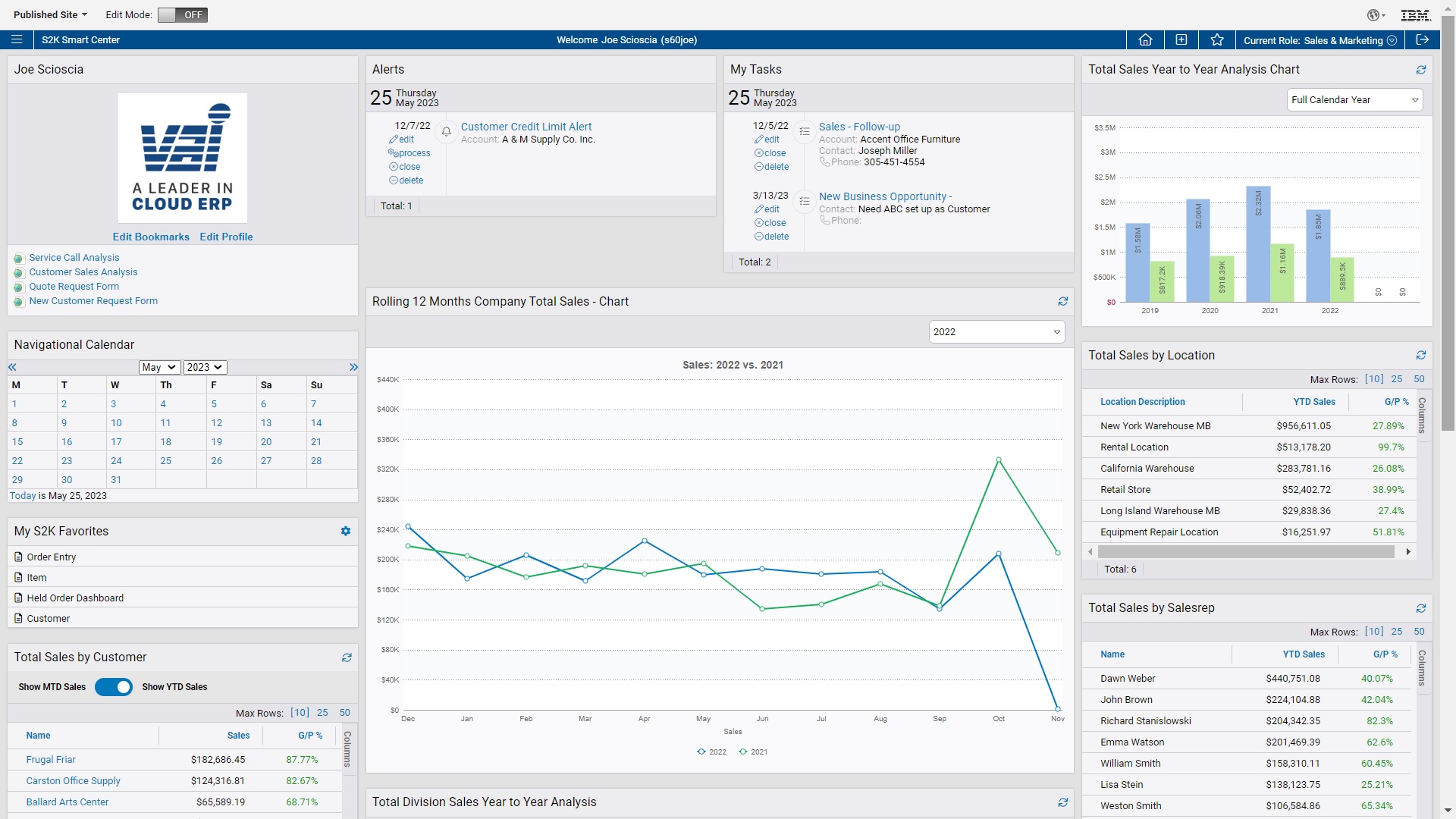Click the log out icon in the header
This screenshot has height=819, width=1456.
(x=1423, y=39)
